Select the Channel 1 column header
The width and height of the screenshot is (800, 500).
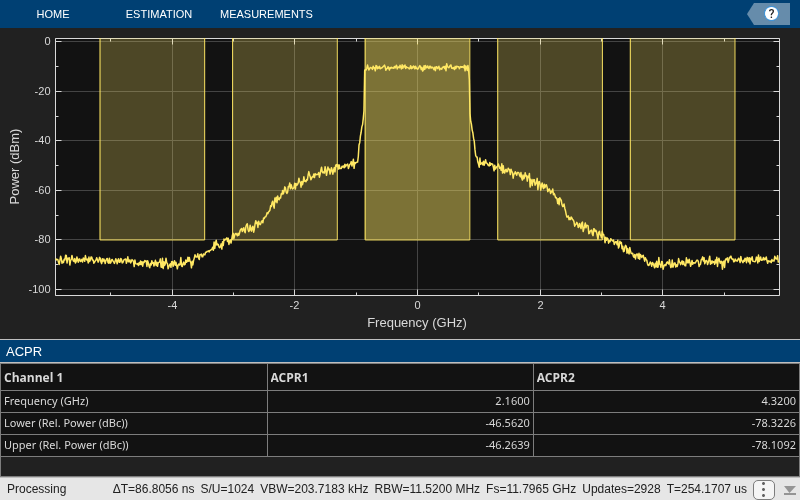pyautogui.click(x=134, y=378)
